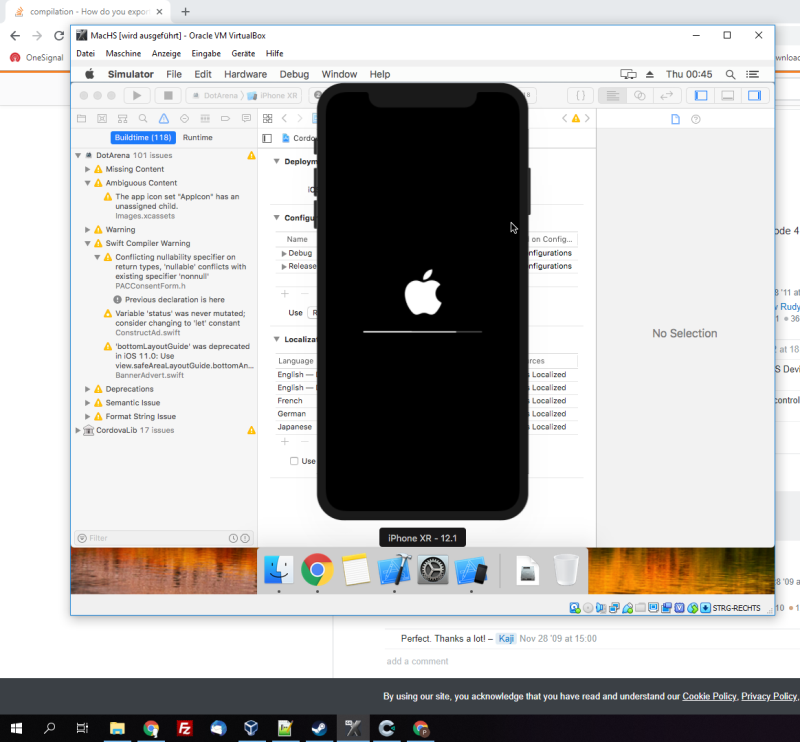
Task: Select the Variable 'status' never mutated warning
Action: point(176,323)
